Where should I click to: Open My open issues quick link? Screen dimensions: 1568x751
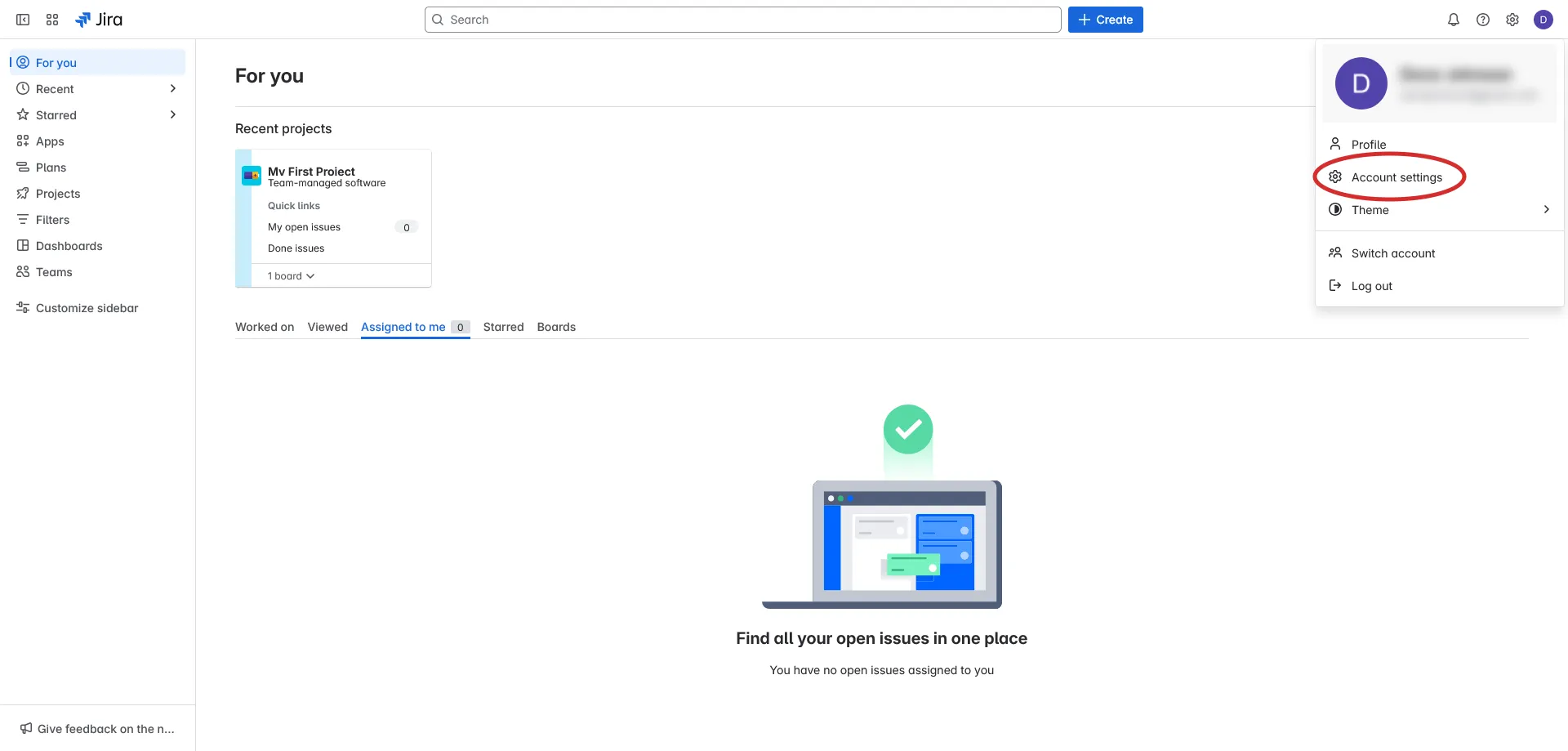[x=304, y=227]
